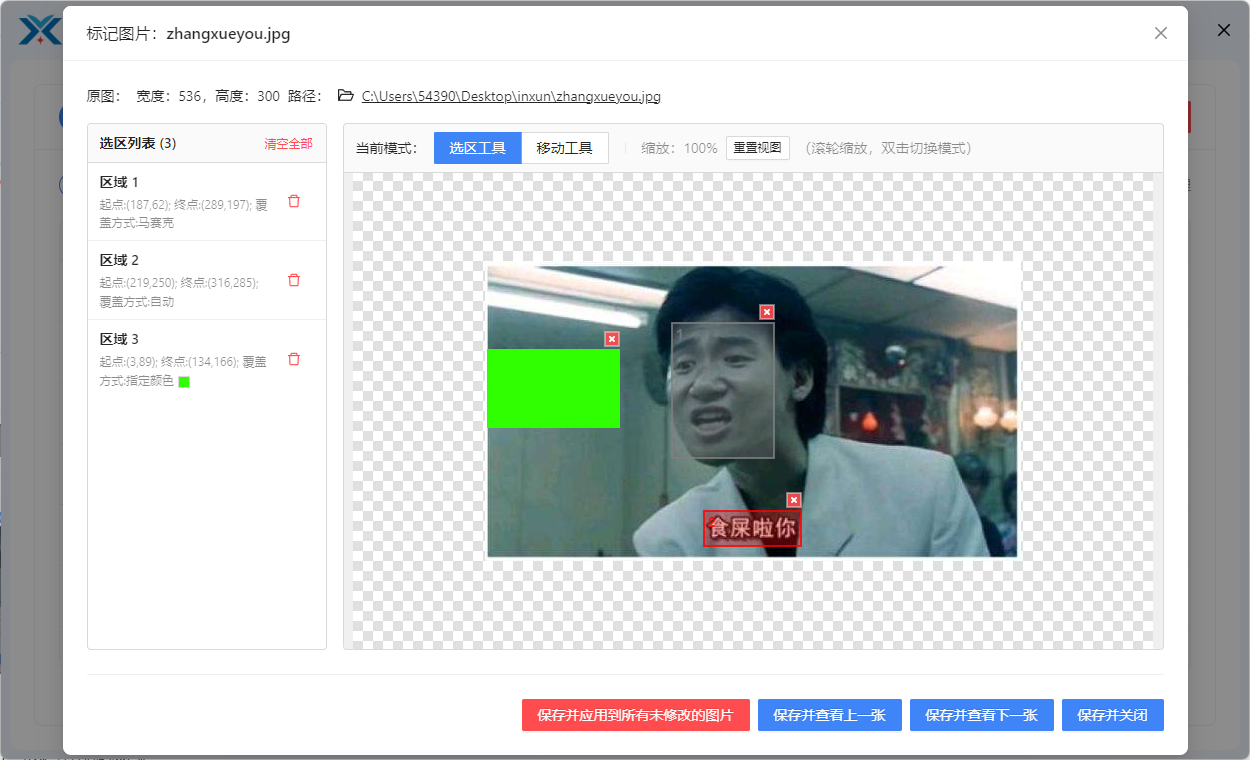This screenshot has height=760, width=1250.
Task: Click 保存并查看上一张 button
Action: [829, 715]
